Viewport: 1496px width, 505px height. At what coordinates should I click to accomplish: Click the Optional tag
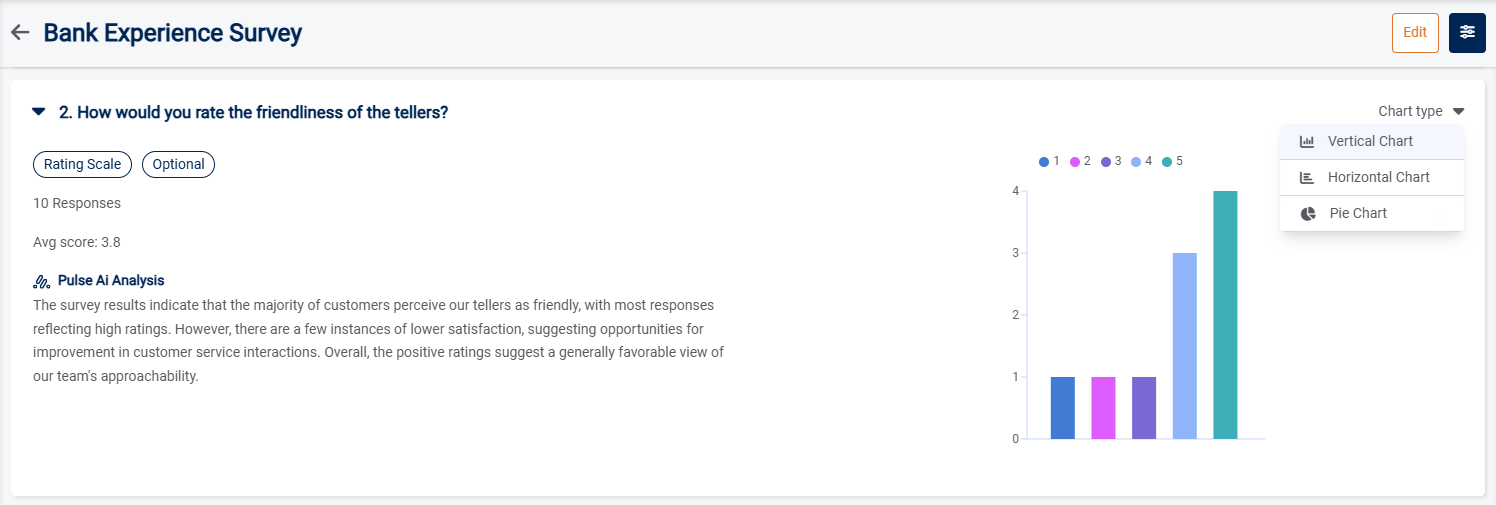pos(178,165)
